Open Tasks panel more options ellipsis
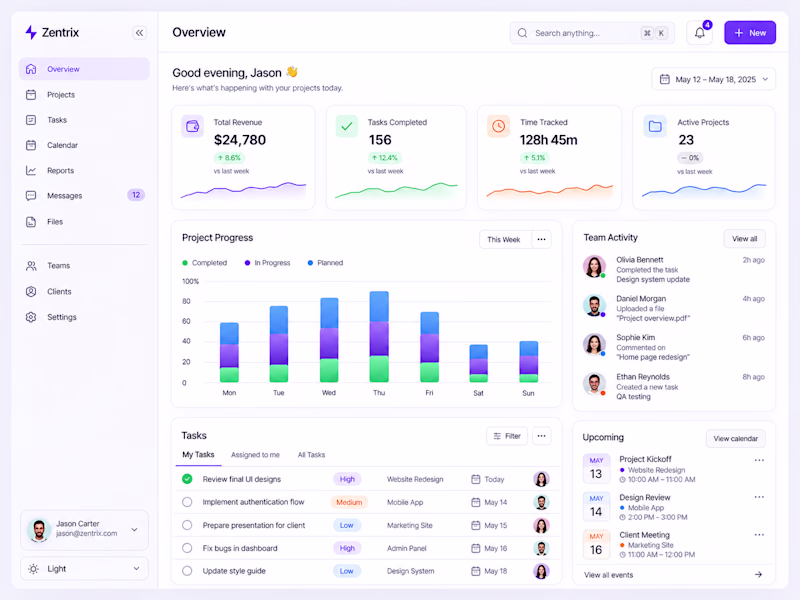The height and width of the screenshot is (600, 800). pyautogui.click(x=541, y=436)
